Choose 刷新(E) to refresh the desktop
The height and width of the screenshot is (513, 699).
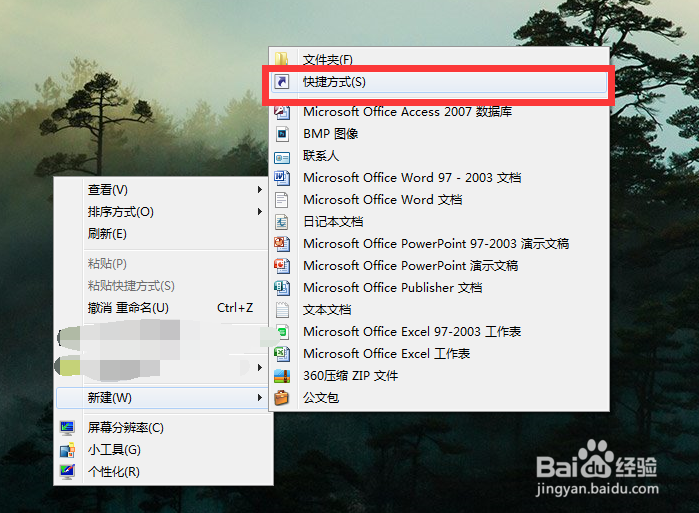pos(163,234)
